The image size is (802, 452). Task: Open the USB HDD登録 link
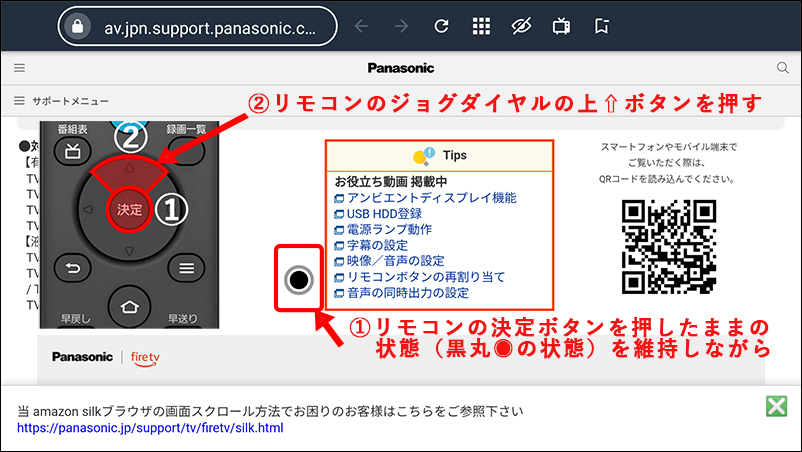tap(384, 214)
